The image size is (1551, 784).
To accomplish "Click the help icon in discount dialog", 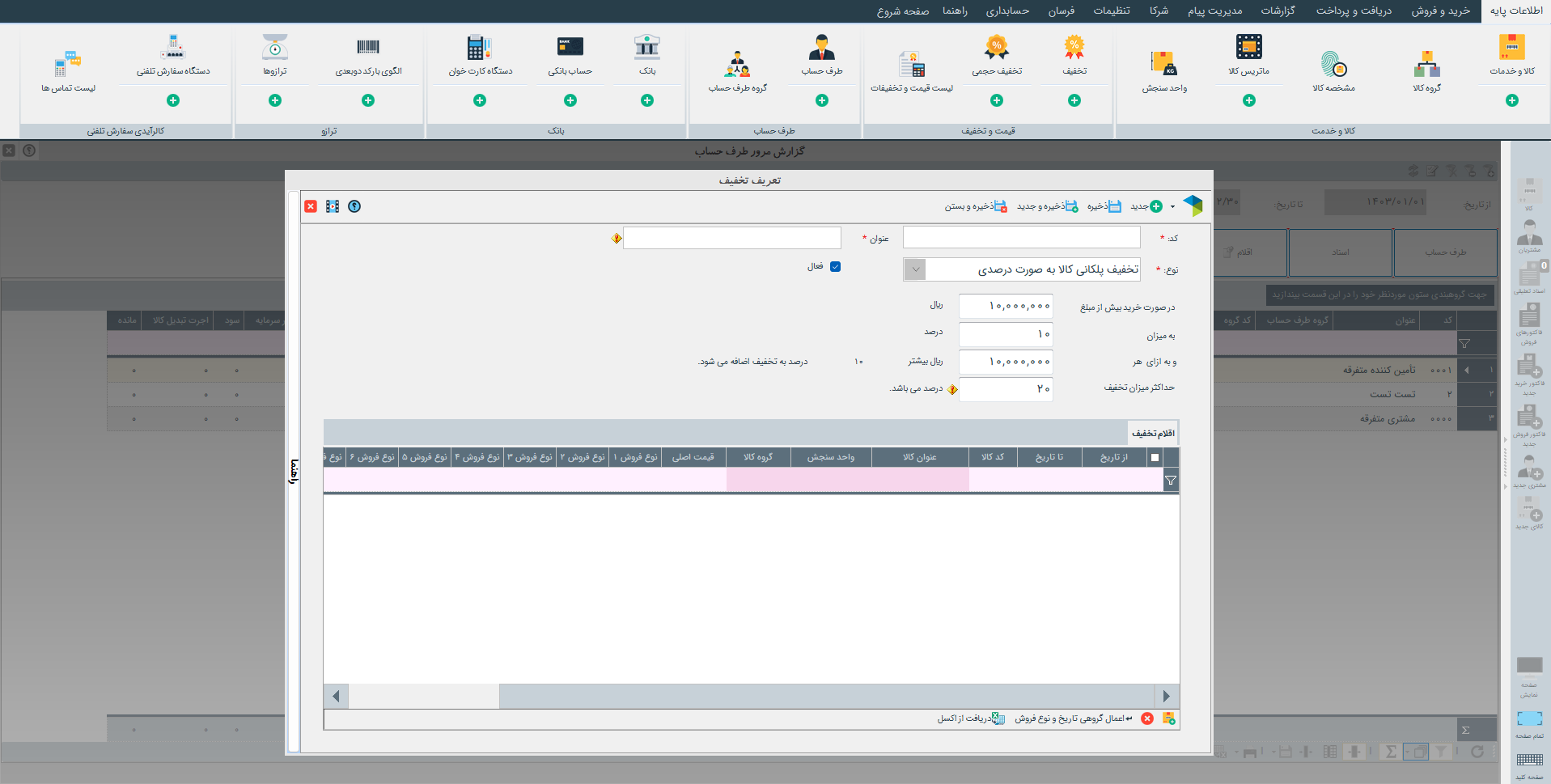I will [354, 206].
